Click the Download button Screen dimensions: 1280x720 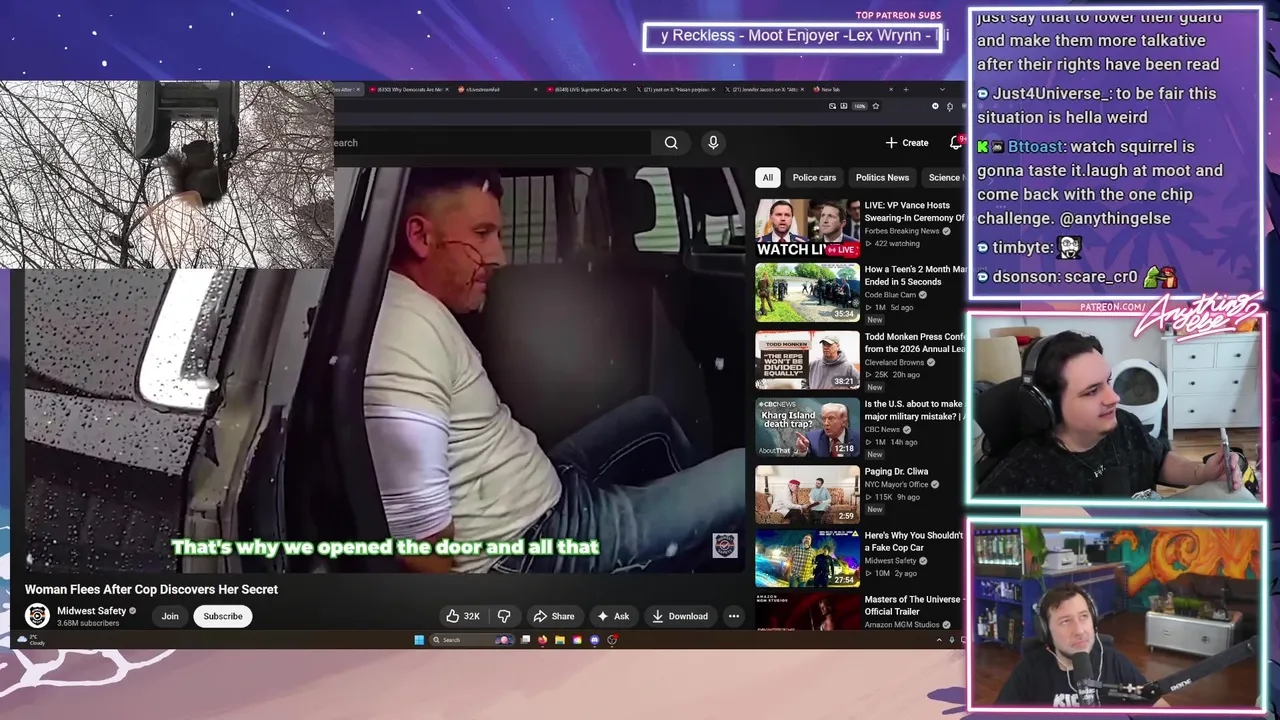click(680, 616)
